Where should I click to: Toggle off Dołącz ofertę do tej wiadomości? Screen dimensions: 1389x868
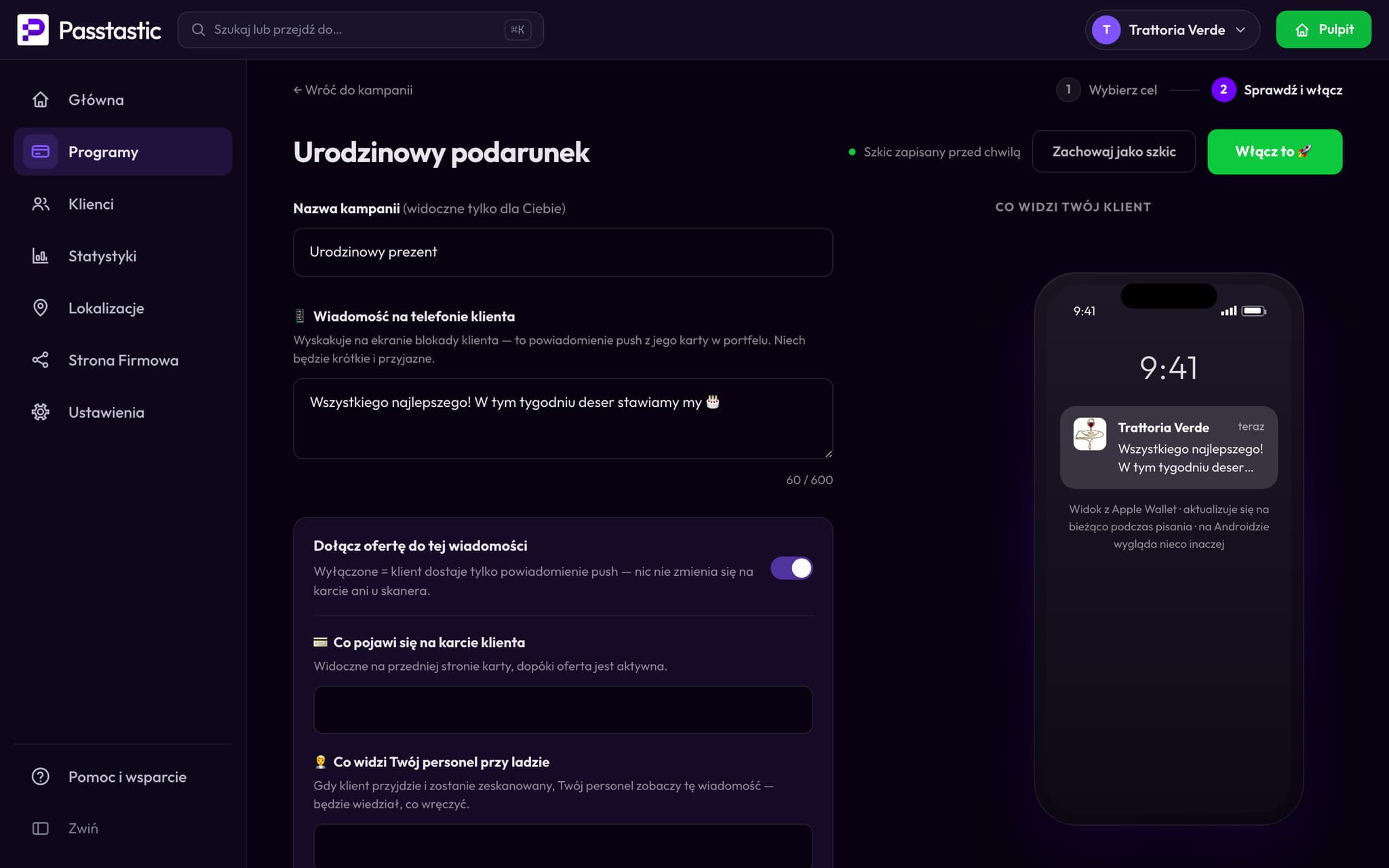(x=791, y=568)
